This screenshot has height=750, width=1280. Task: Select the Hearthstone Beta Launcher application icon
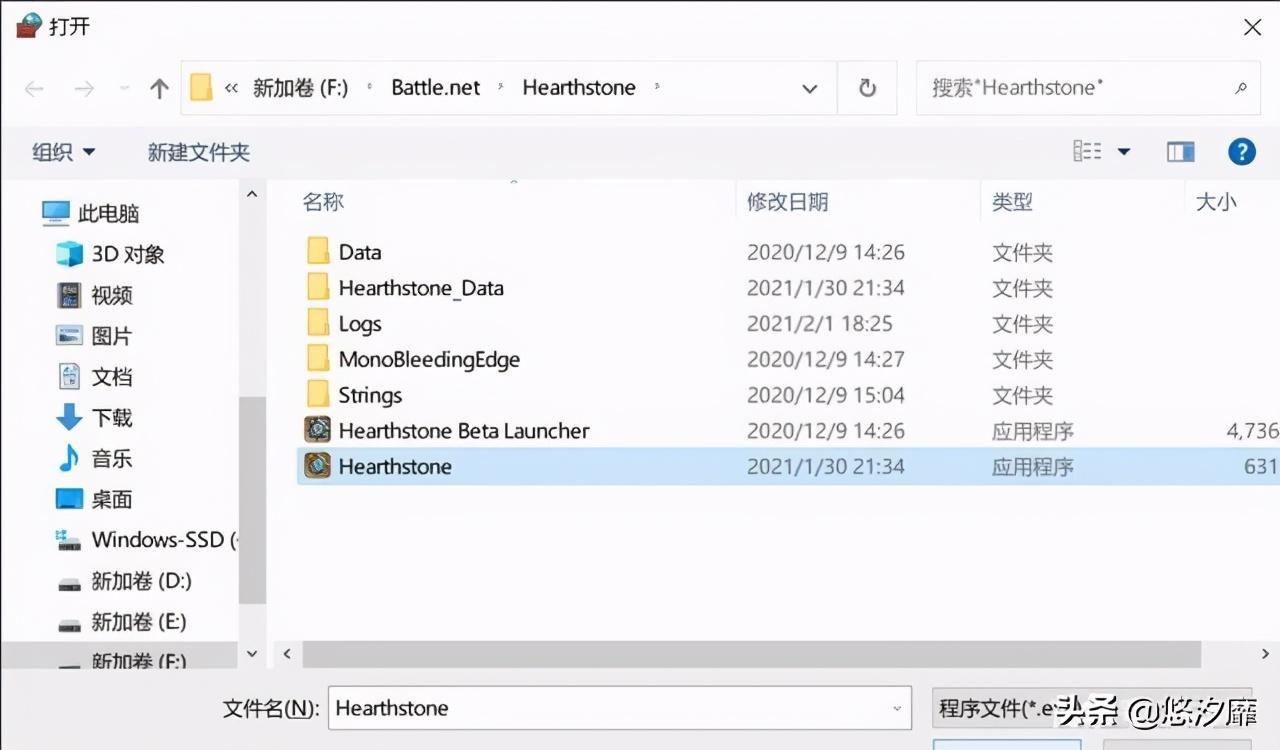(318, 431)
